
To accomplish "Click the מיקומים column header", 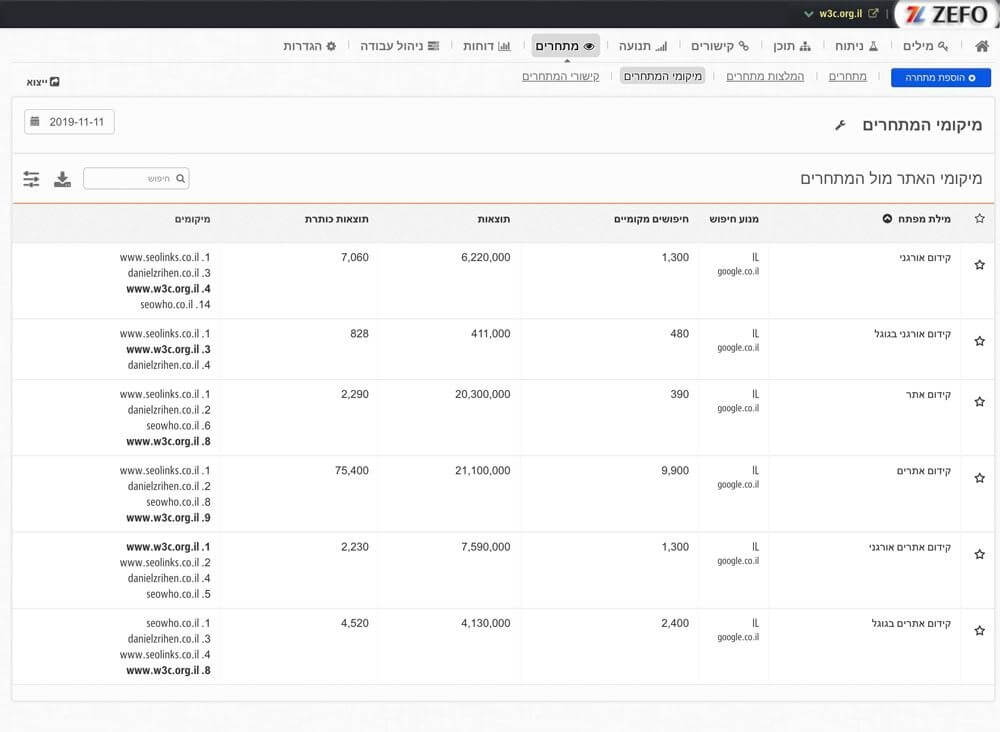I will [x=193, y=219].
